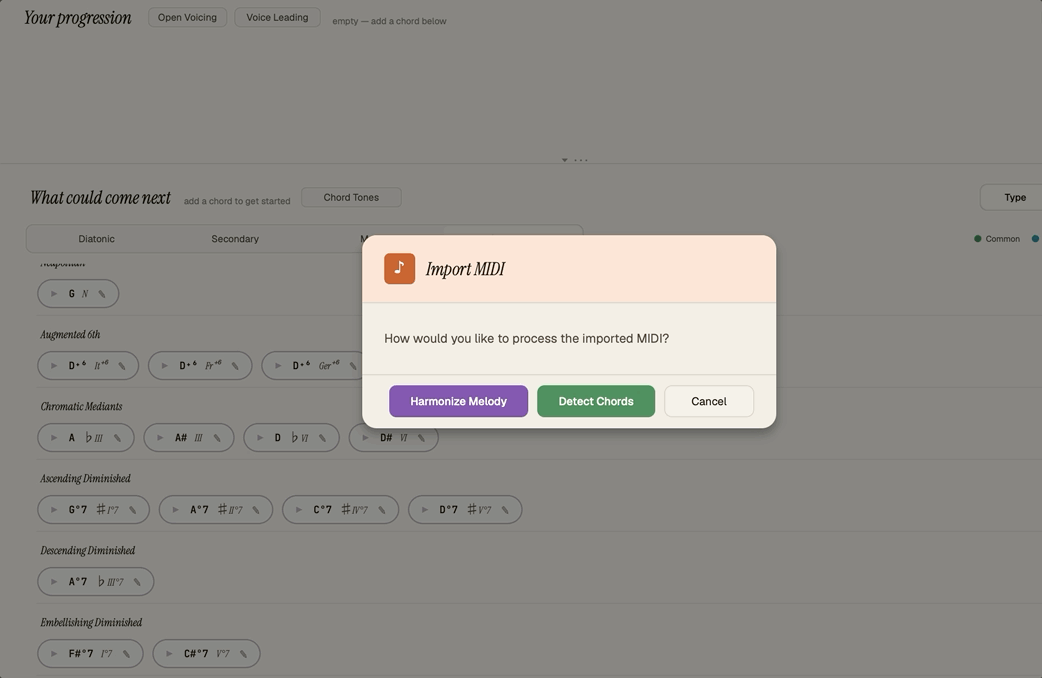
Task: Play the G Neapolitan chord
Action: (54, 294)
